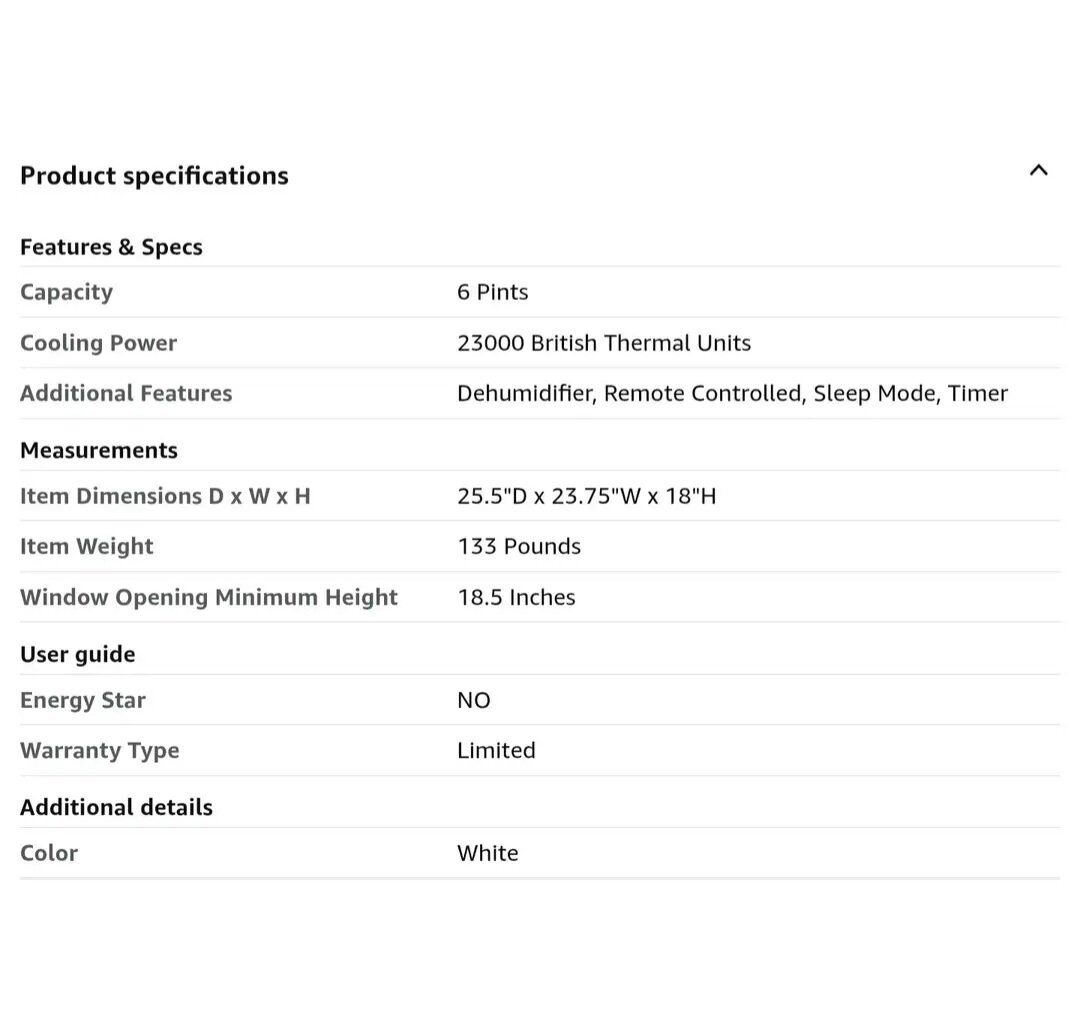This screenshot has width=1080, height=1013.
Task: Click the Item Dimensions D x W x H label
Action: coord(165,496)
